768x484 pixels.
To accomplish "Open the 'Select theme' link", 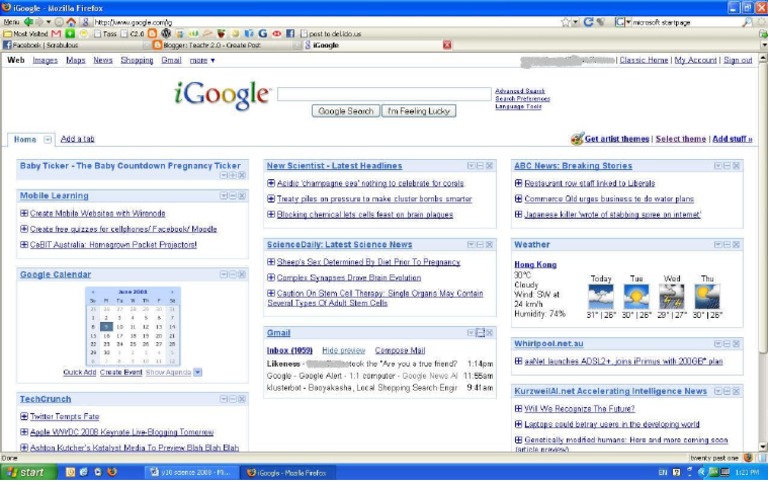I will pyautogui.click(x=681, y=139).
